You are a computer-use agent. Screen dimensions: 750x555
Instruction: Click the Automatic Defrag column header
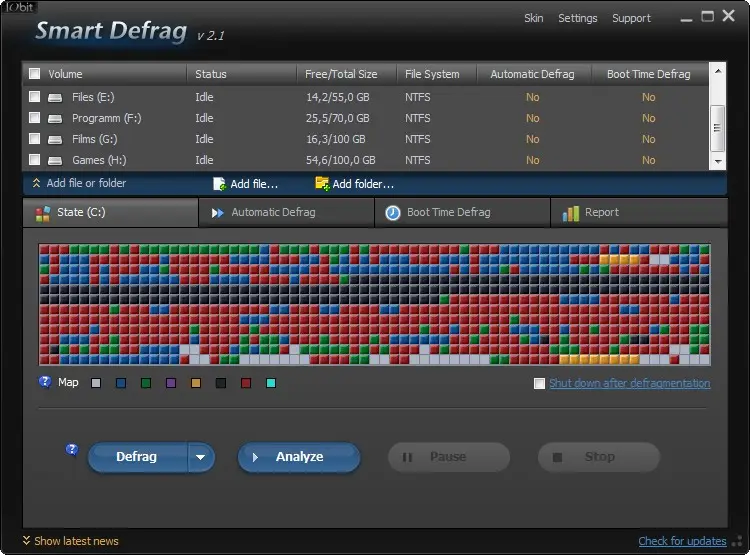pos(534,74)
